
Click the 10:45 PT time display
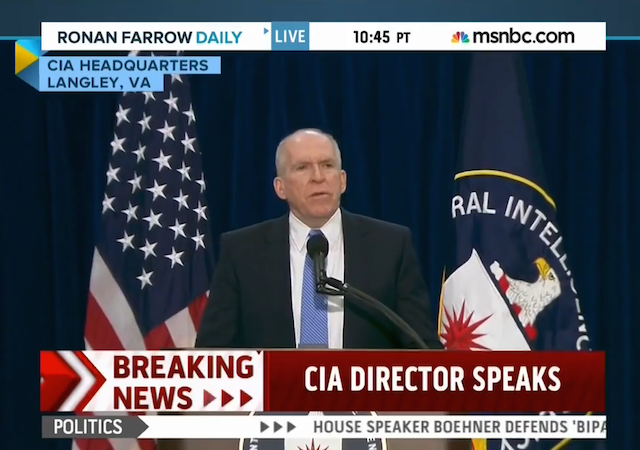click(x=381, y=37)
